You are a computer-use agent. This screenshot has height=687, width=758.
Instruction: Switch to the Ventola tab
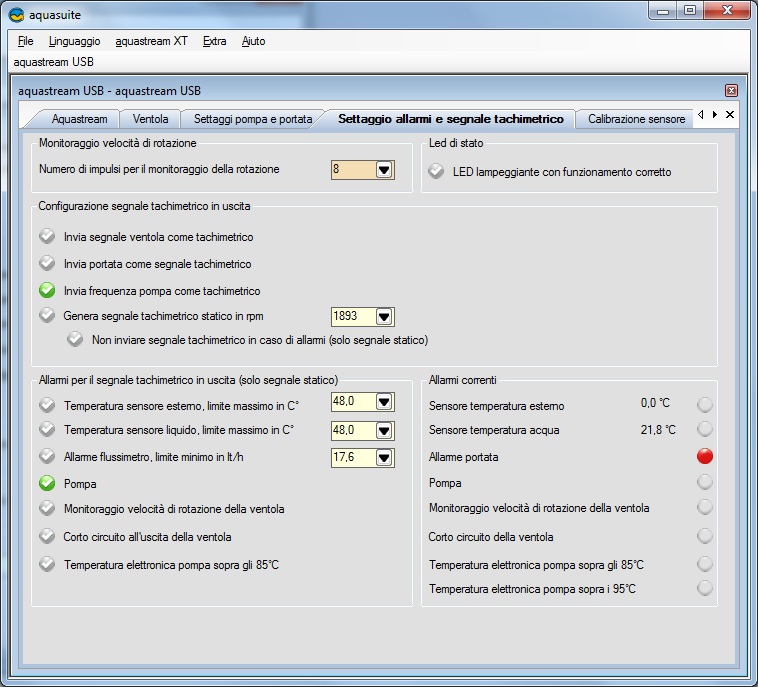[x=150, y=119]
